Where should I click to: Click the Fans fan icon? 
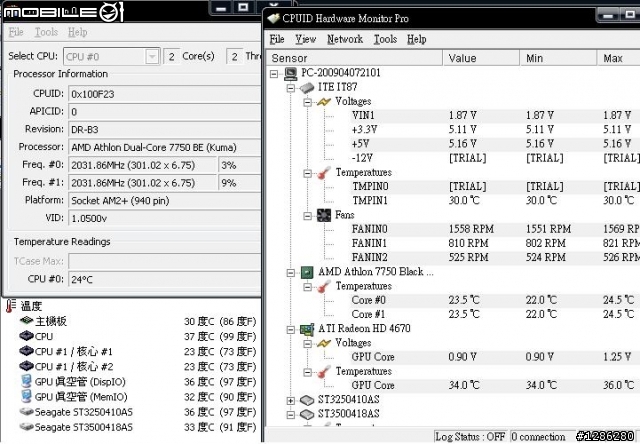click(x=324, y=215)
